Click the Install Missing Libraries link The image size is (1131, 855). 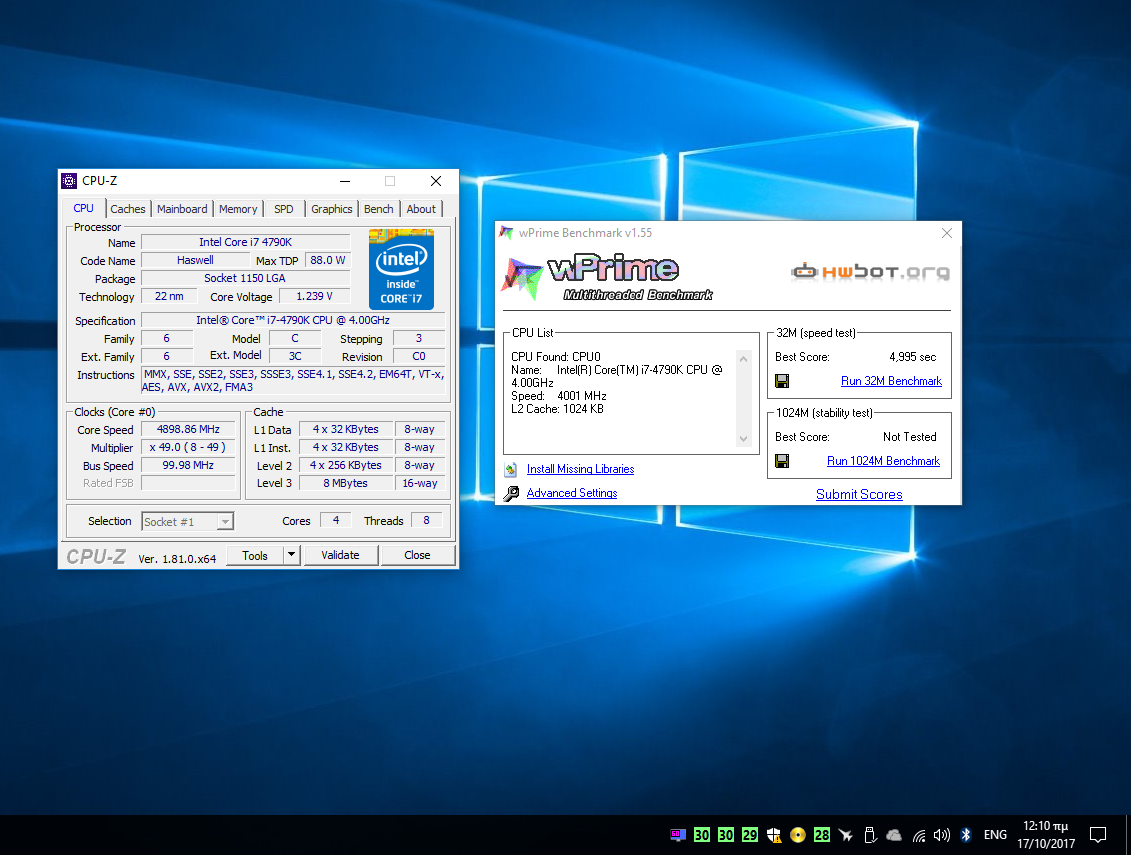pyautogui.click(x=581, y=469)
